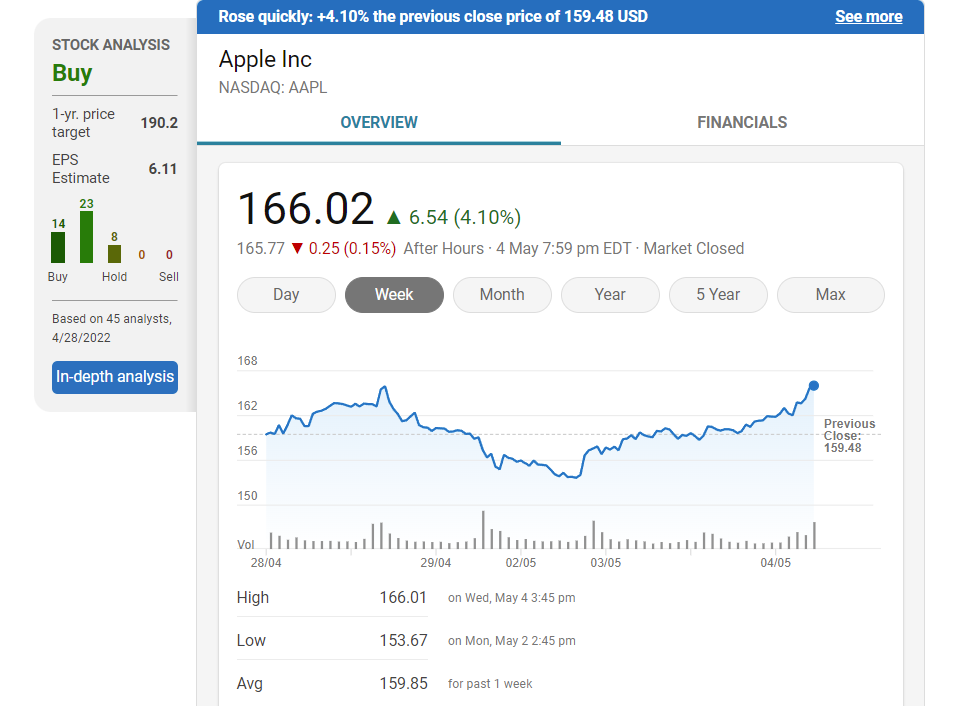Click the green up-triangle beside 6.54
This screenshot has height=706, width=962.
(393, 217)
